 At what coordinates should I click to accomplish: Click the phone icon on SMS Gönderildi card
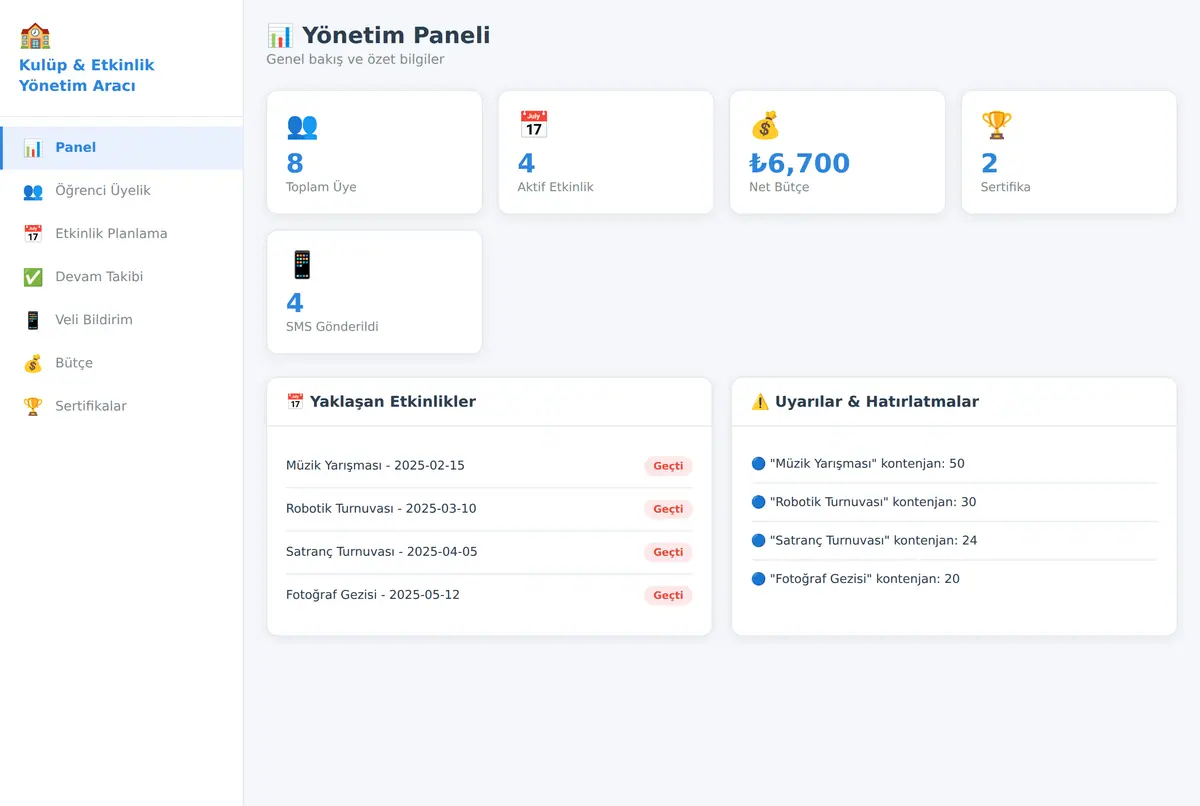pos(302,265)
